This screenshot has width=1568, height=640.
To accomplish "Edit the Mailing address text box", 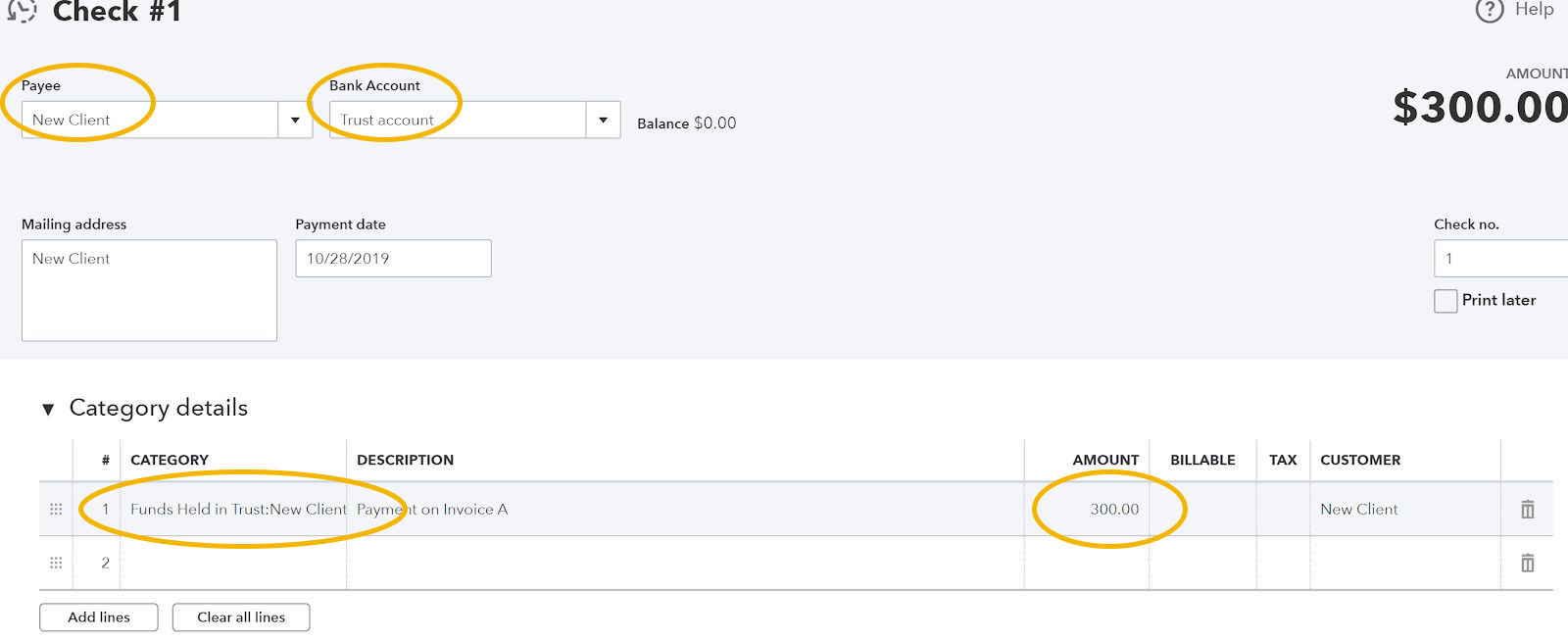I will (x=149, y=290).
